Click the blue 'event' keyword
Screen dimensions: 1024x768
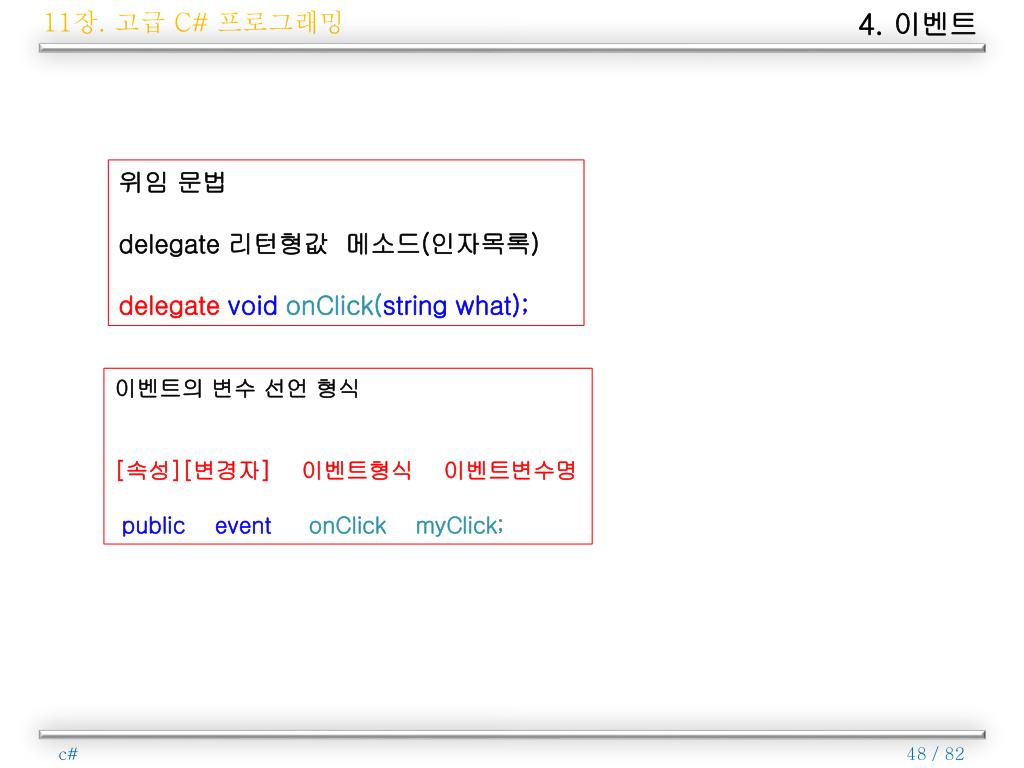pyautogui.click(x=243, y=526)
